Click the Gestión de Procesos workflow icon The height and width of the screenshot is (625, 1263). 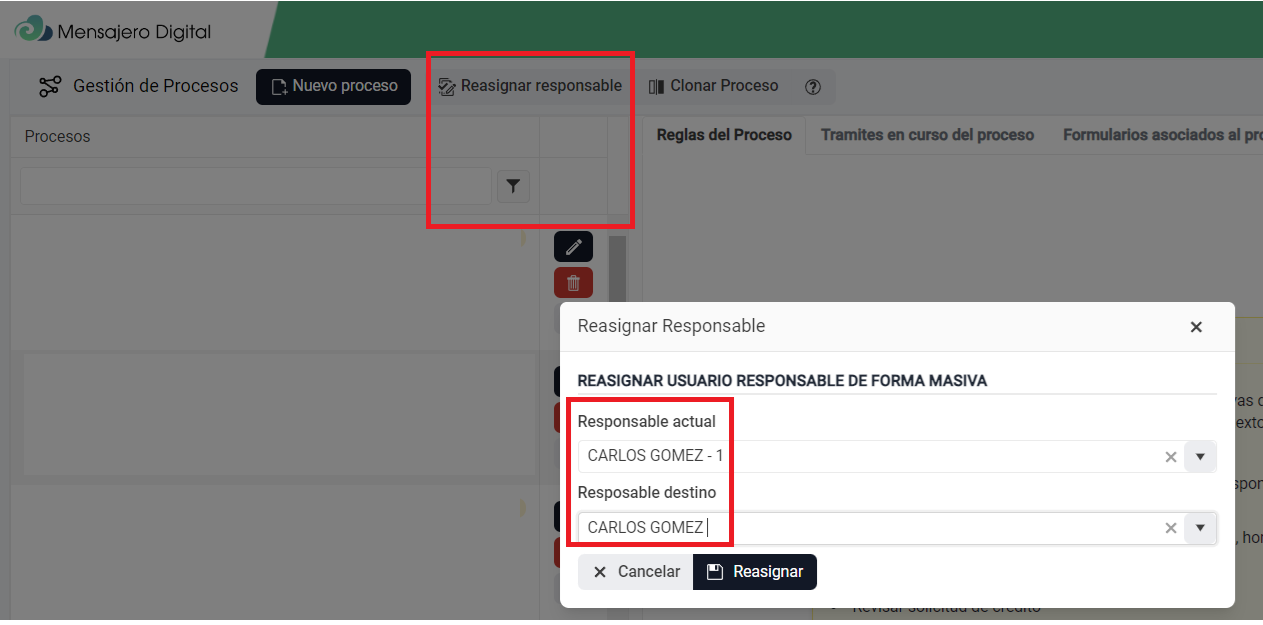(x=50, y=87)
